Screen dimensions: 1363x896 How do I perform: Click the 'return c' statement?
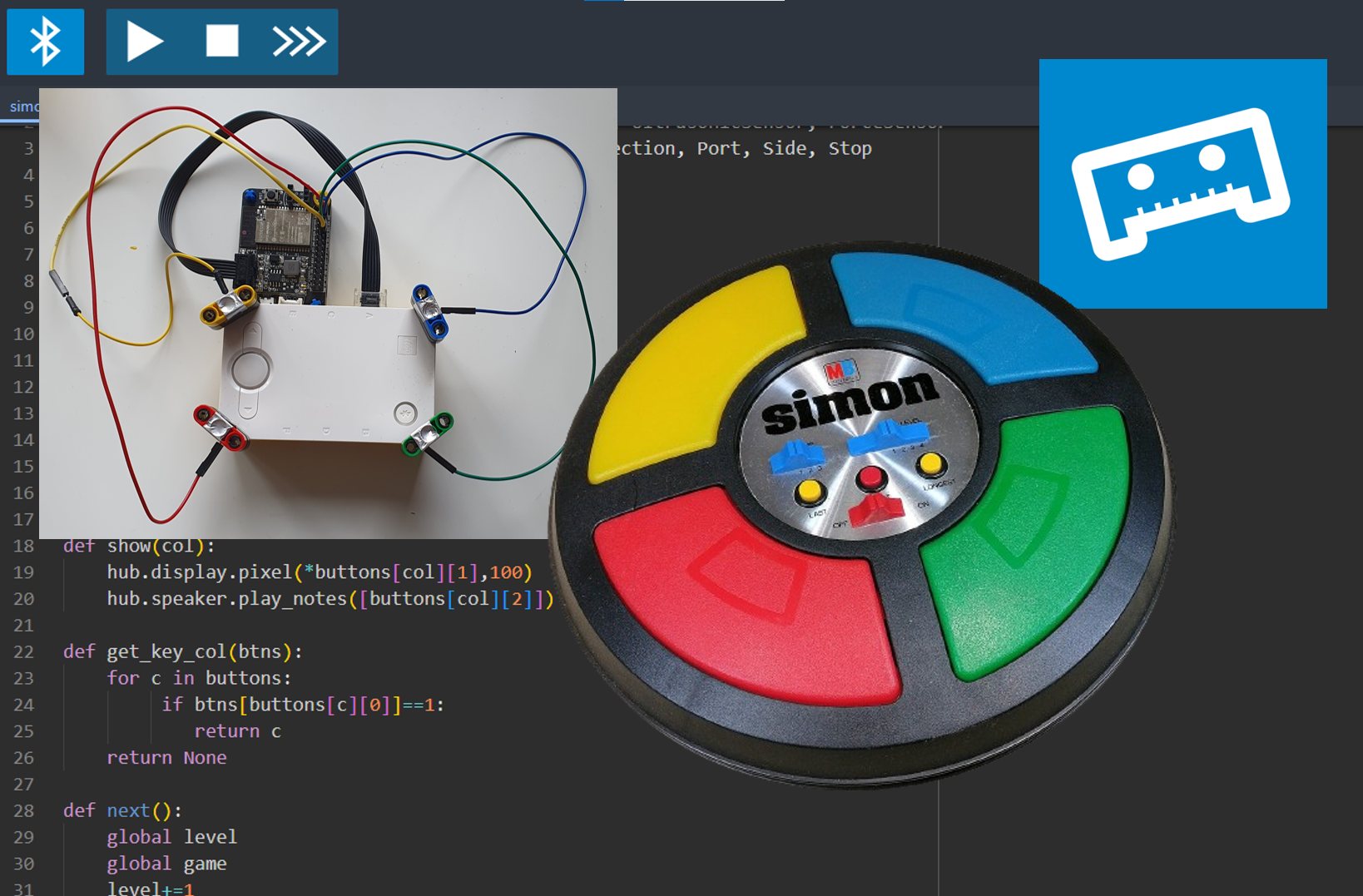[x=237, y=731]
